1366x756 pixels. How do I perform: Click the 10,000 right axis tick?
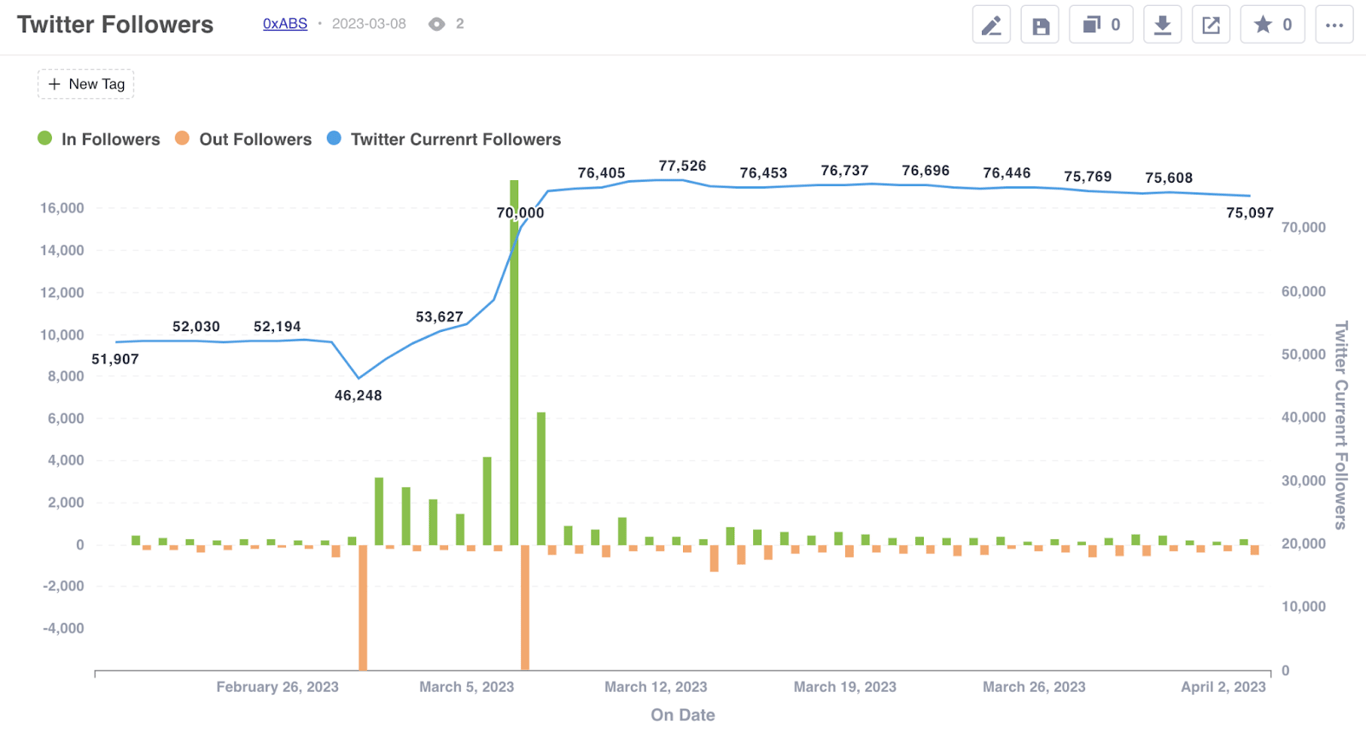(1304, 607)
